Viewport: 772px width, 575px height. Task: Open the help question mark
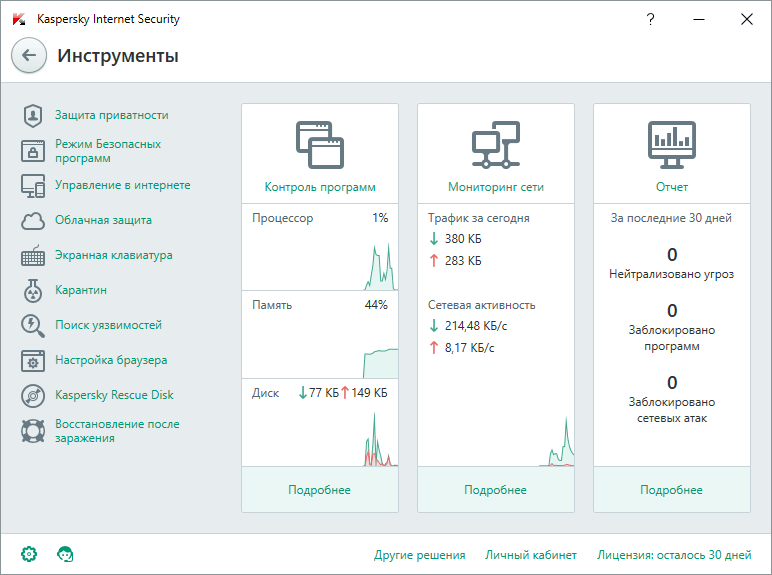point(650,19)
